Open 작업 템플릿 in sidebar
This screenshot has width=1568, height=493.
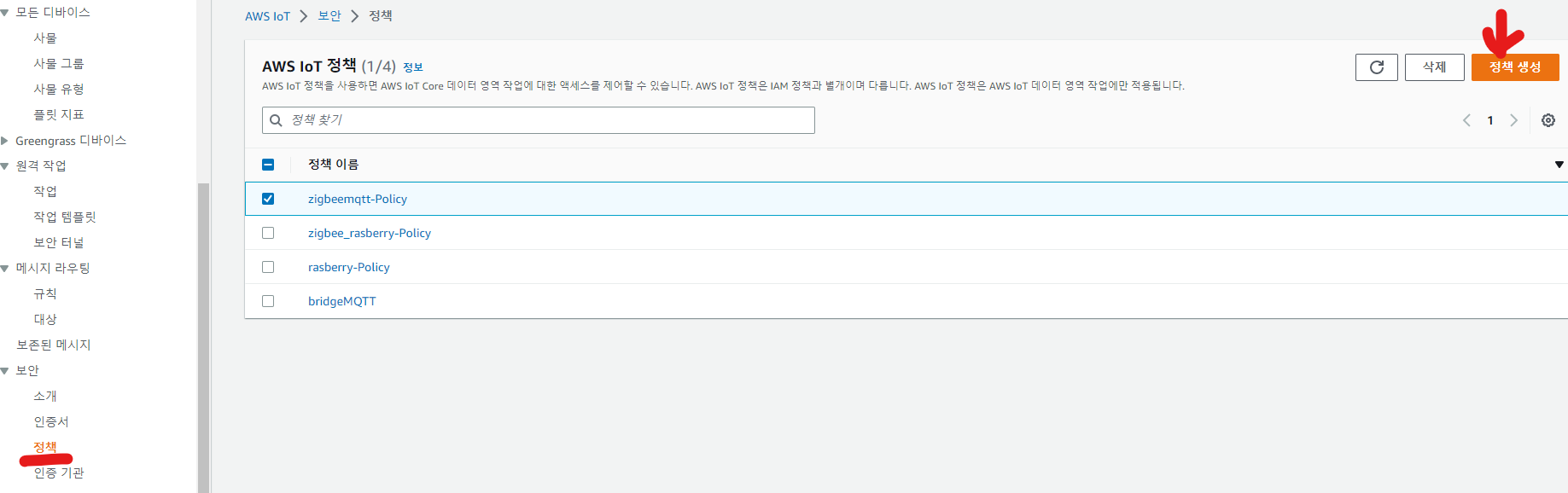[65, 217]
